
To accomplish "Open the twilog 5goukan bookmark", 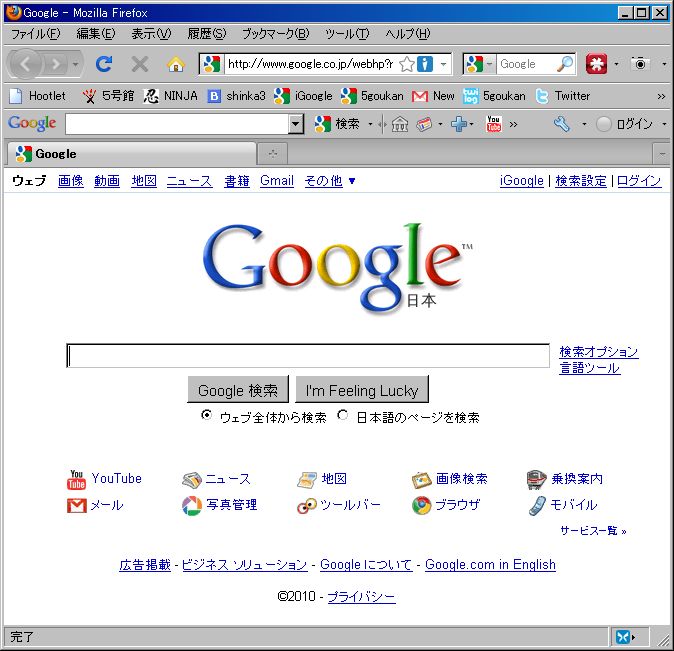I will pos(494,95).
